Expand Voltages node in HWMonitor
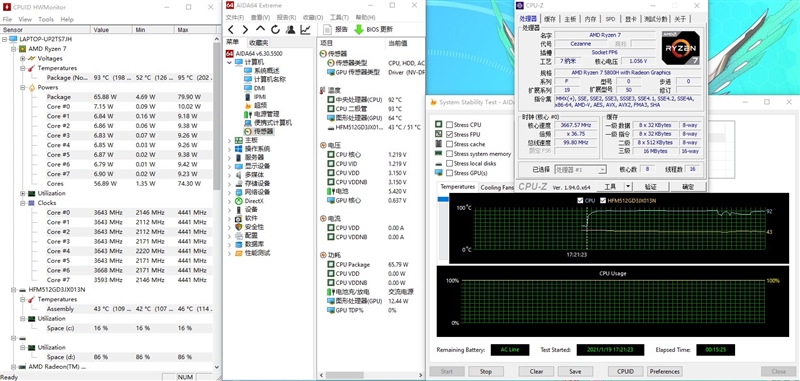The height and width of the screenshot is (381, 800). pyautogui.click(x=22, y=59)
